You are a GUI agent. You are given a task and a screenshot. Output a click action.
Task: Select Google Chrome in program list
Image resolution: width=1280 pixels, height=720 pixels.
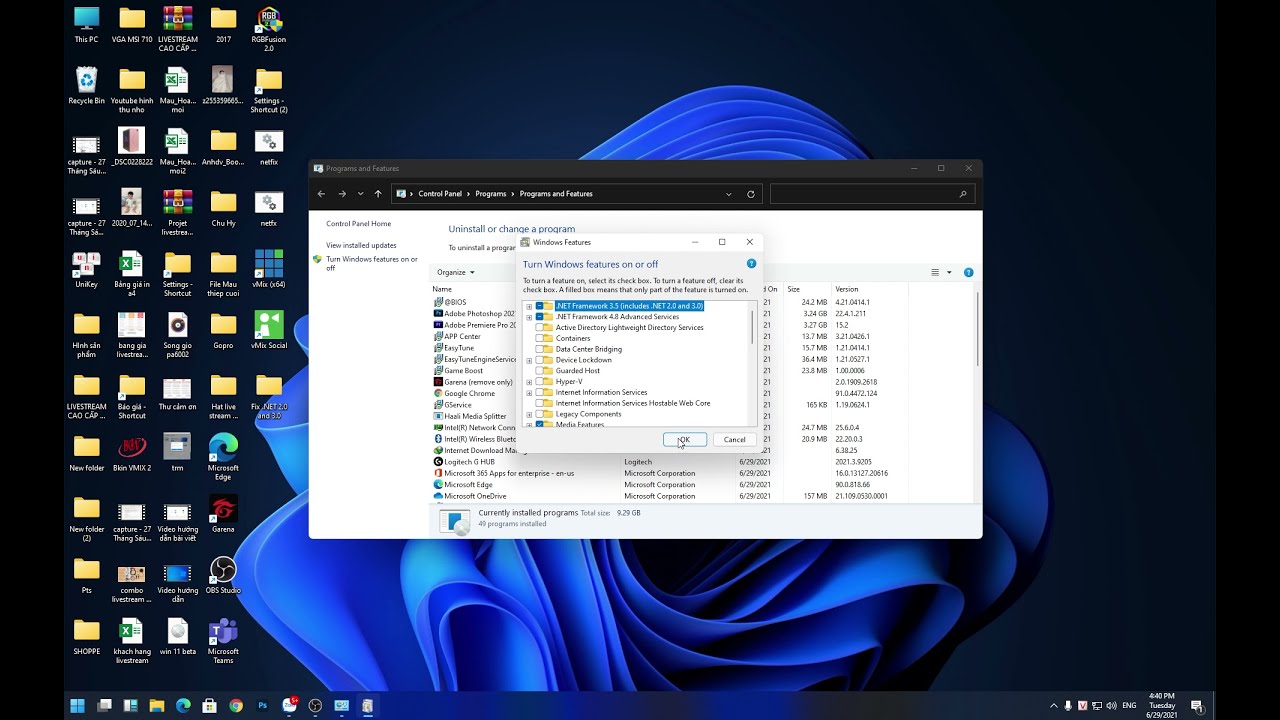469,393
